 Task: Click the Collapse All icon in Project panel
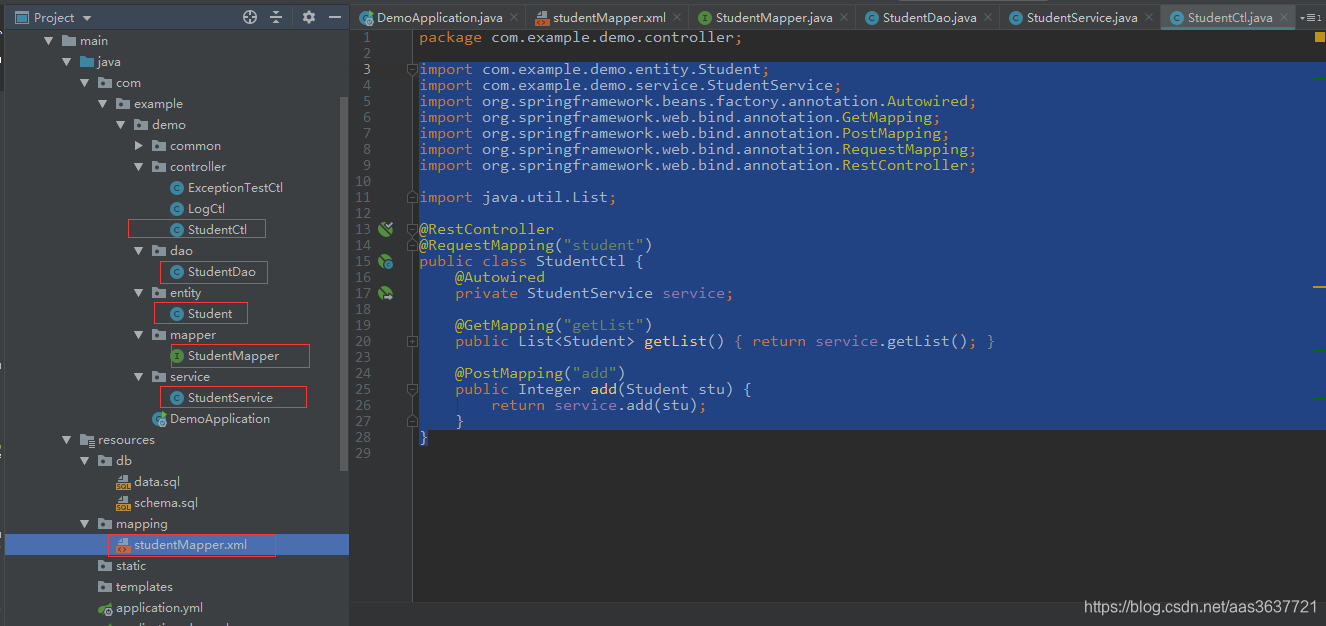277,17
